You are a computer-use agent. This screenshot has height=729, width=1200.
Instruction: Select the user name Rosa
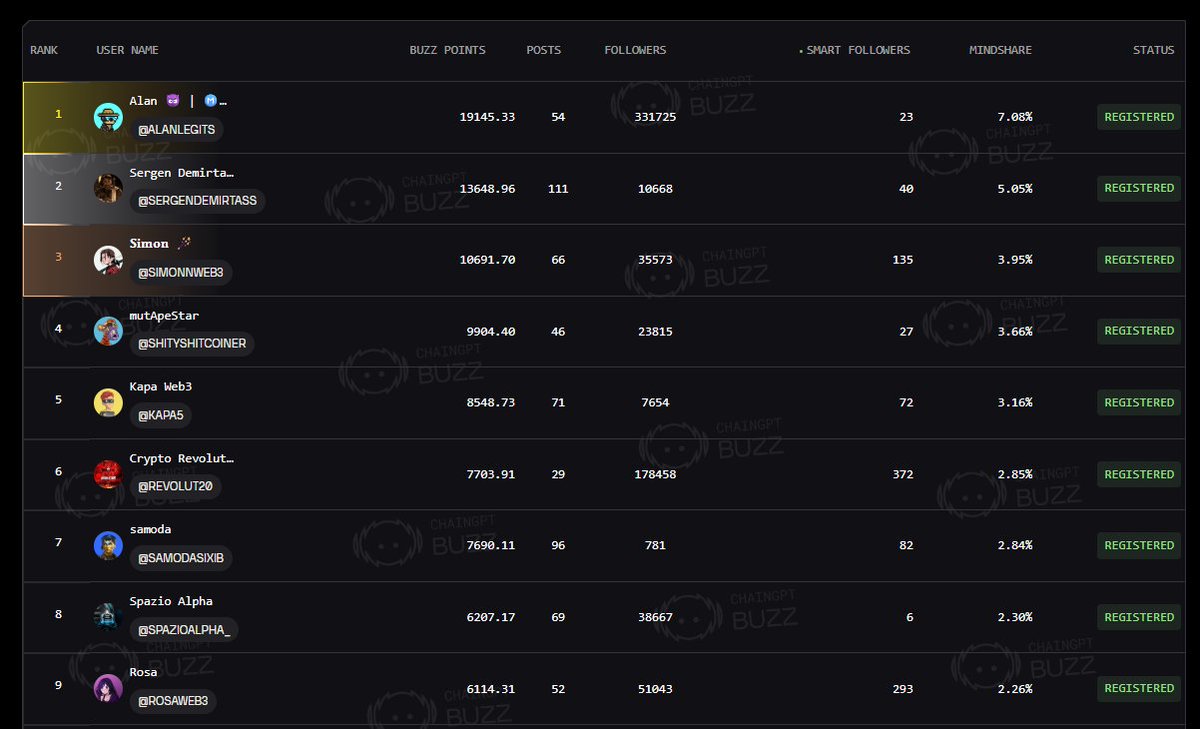pos(143,673)
